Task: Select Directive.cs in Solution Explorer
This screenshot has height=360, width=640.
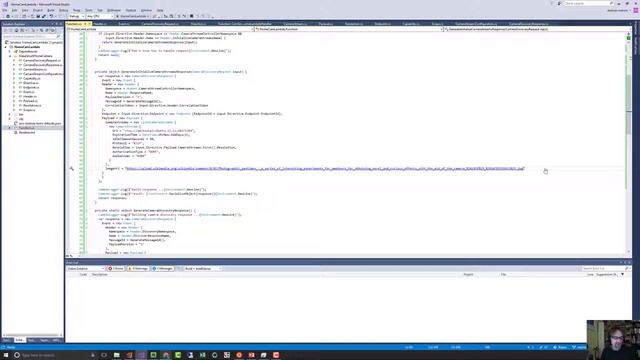Action: coord(31,83)
